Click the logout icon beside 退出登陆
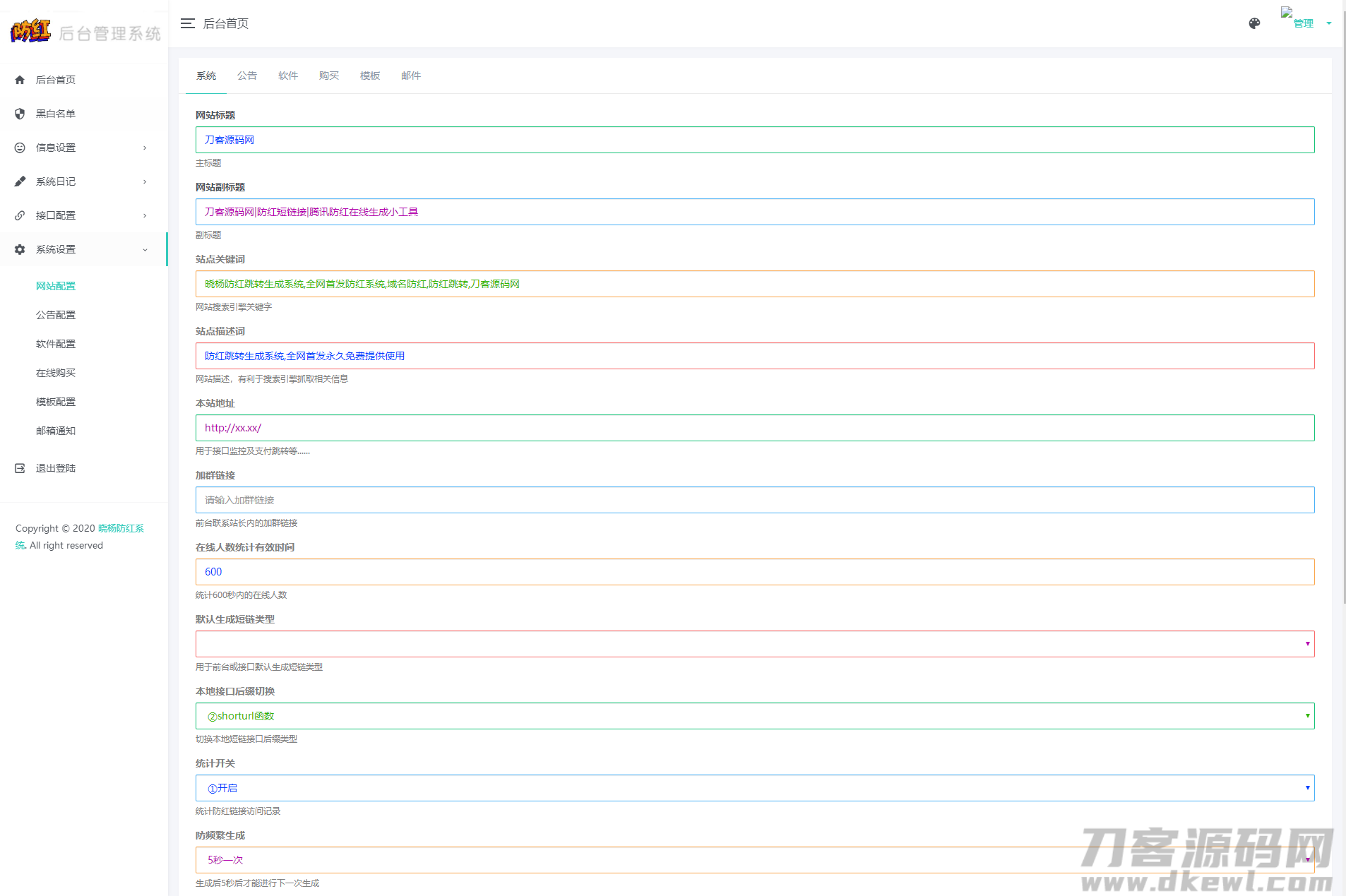 point(20,468)
